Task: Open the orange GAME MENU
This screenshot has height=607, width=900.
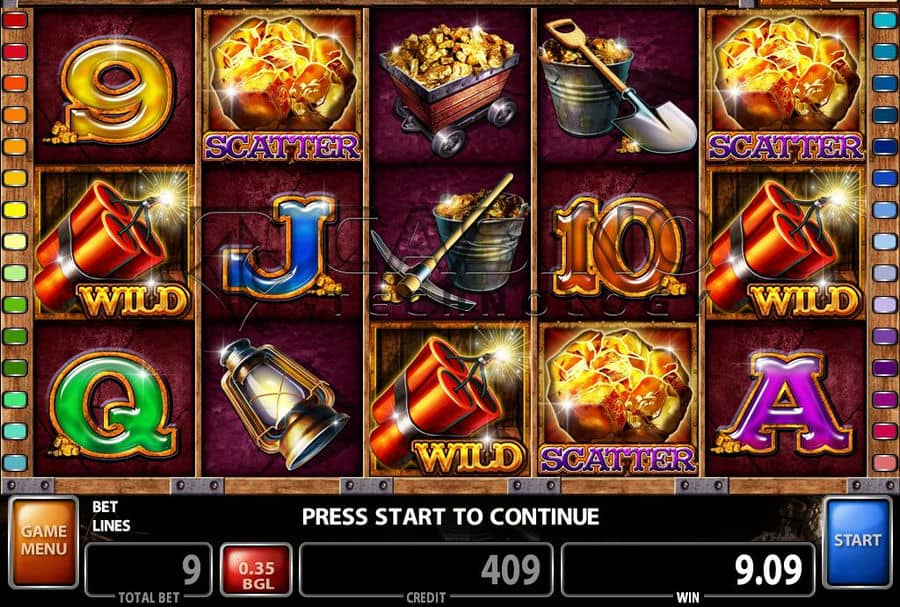Action: (44, 542)
